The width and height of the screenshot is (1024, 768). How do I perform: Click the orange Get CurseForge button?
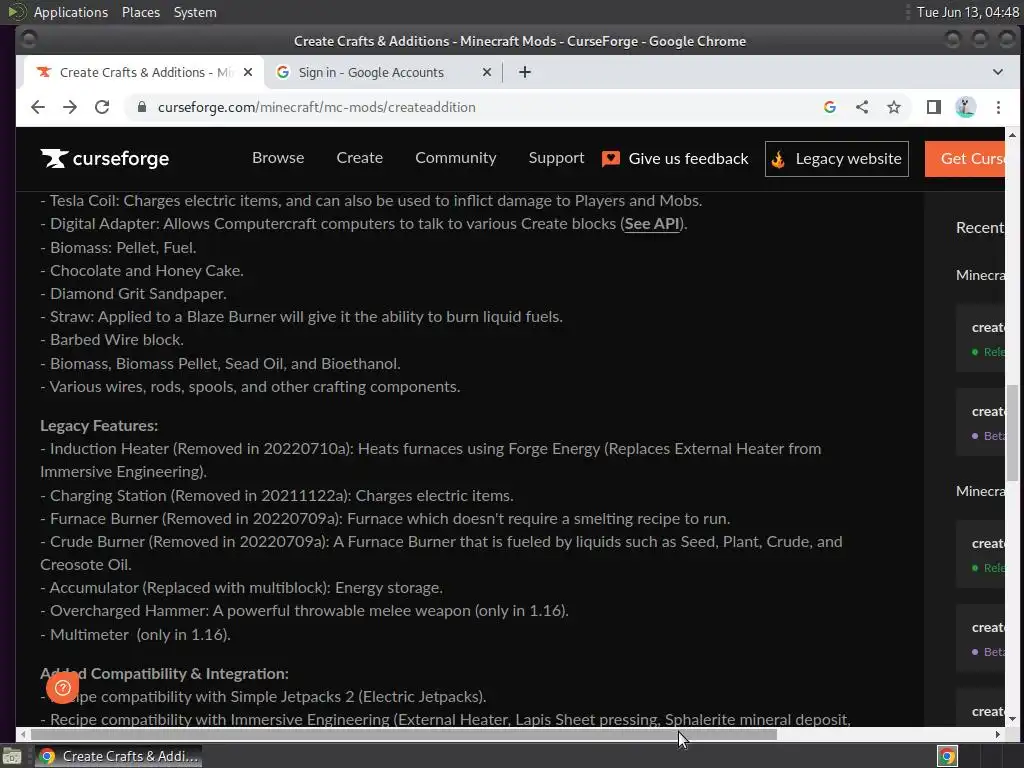tap(965, 159)
